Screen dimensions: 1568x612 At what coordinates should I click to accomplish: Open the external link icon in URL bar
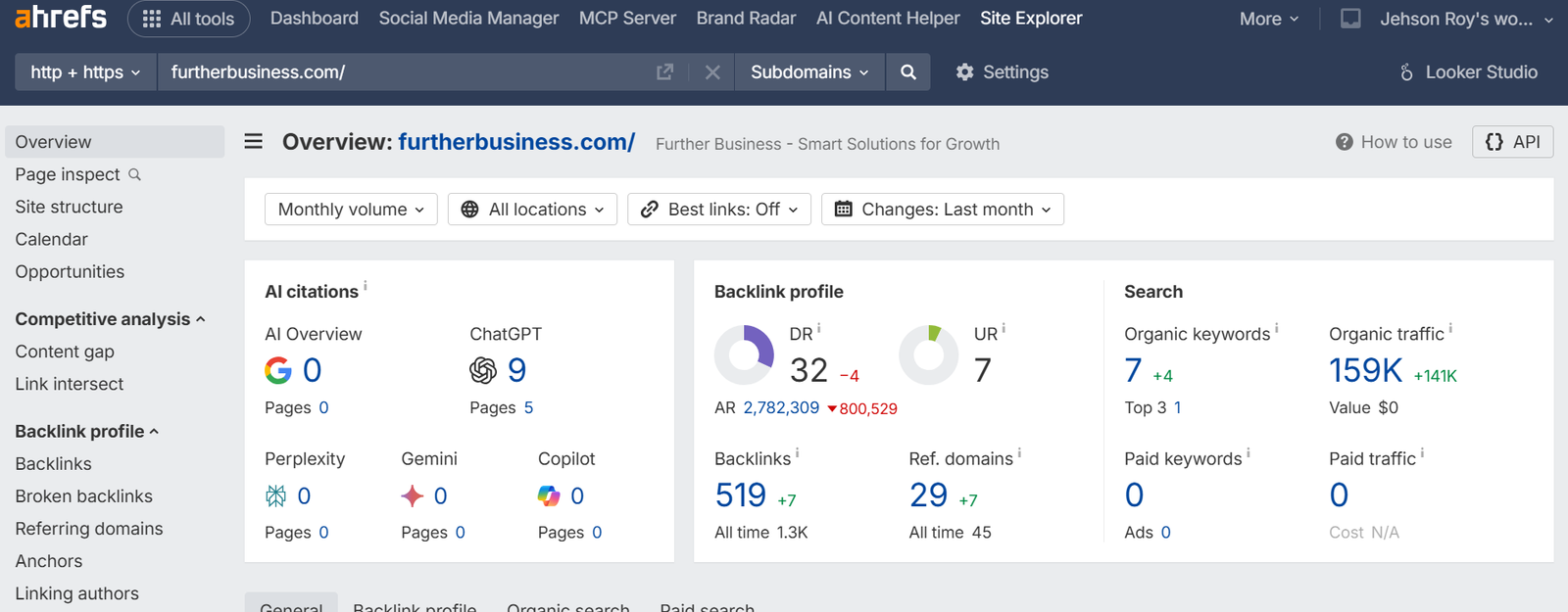[x=664, y=72]
